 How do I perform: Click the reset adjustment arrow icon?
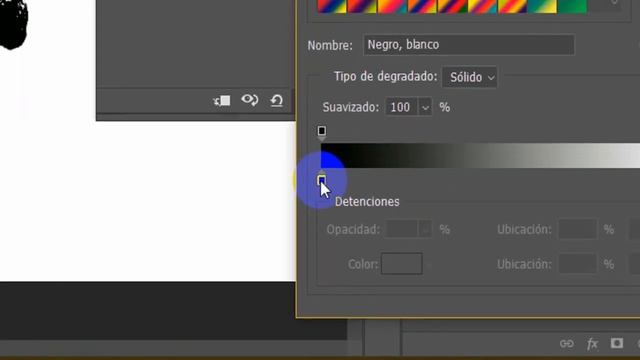click(x=277, y=100)
